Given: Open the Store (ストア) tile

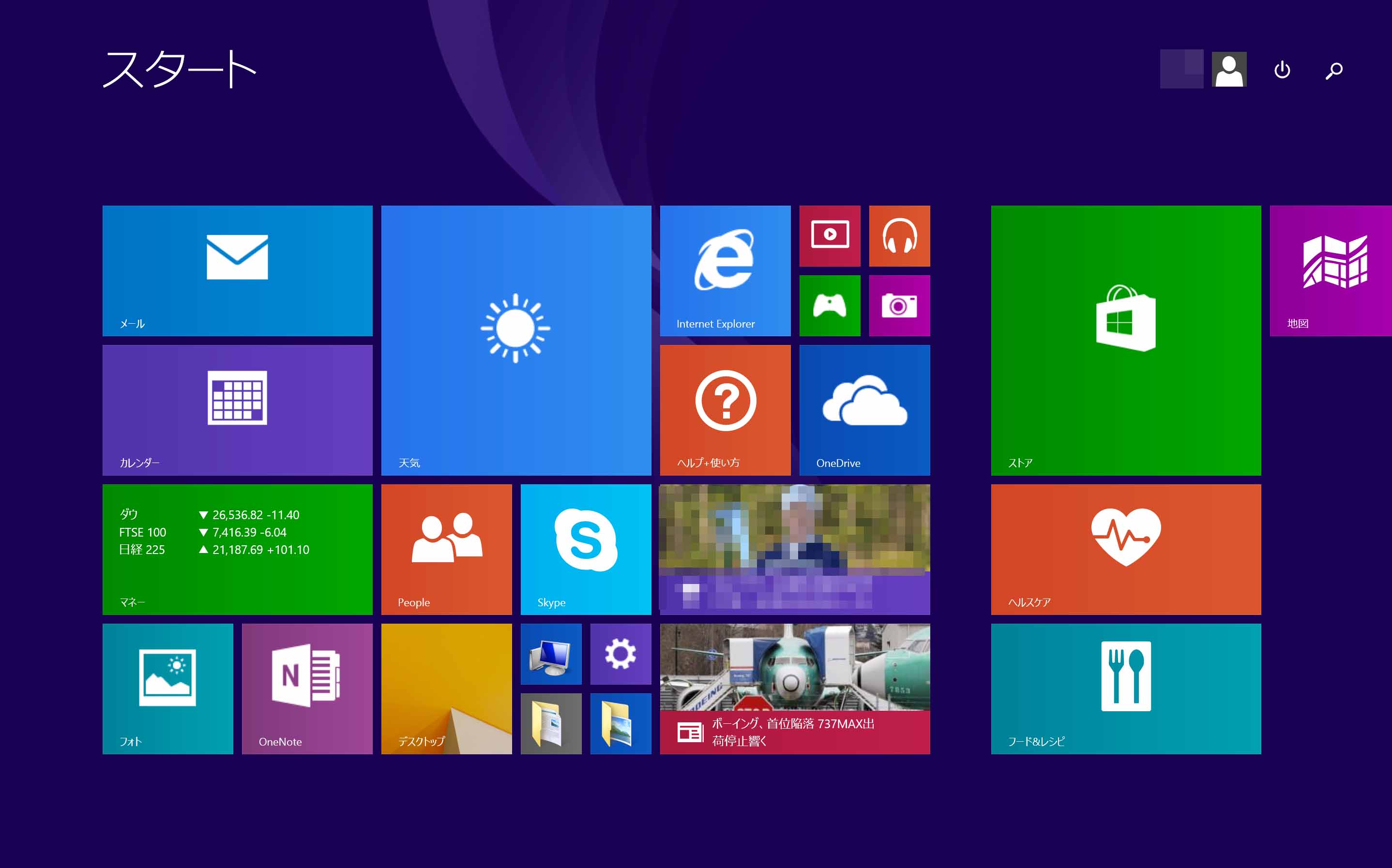Looking at the screenshot, I should 1125,340.
